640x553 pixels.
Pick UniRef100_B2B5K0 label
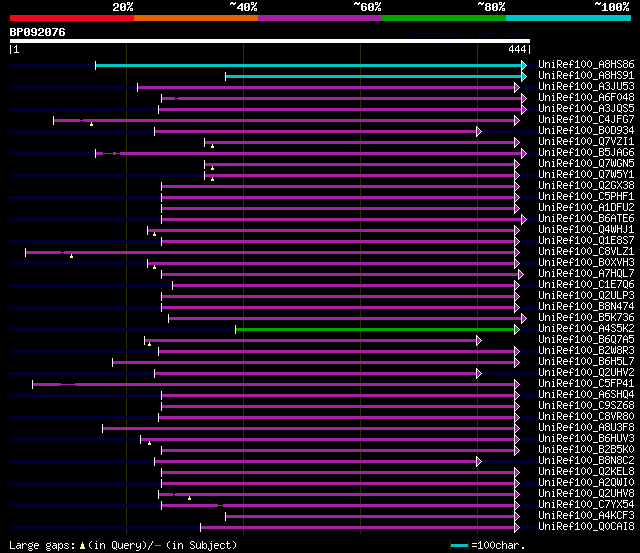point(586,450)
